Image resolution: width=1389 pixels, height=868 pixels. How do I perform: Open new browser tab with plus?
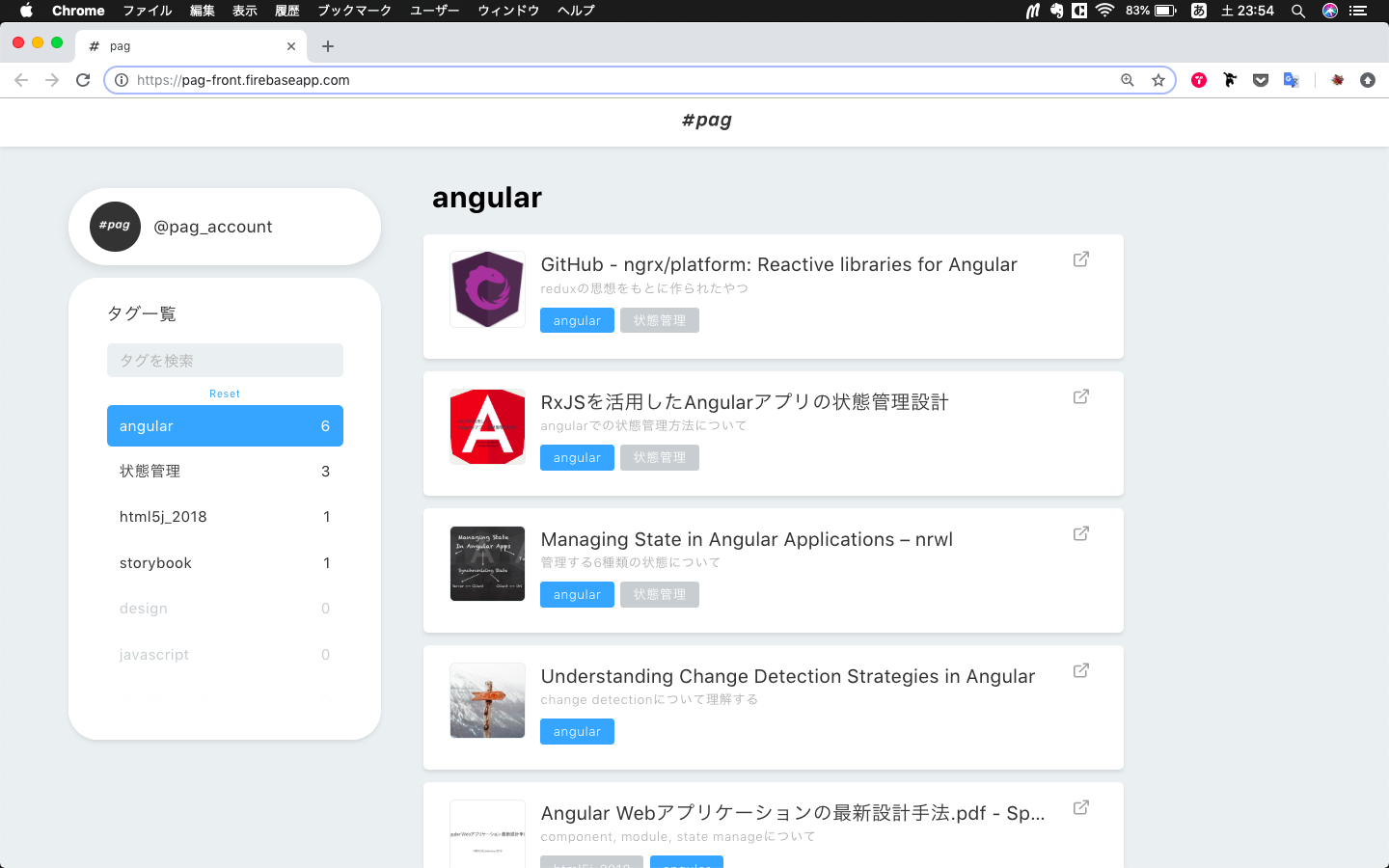click(328, 46)
